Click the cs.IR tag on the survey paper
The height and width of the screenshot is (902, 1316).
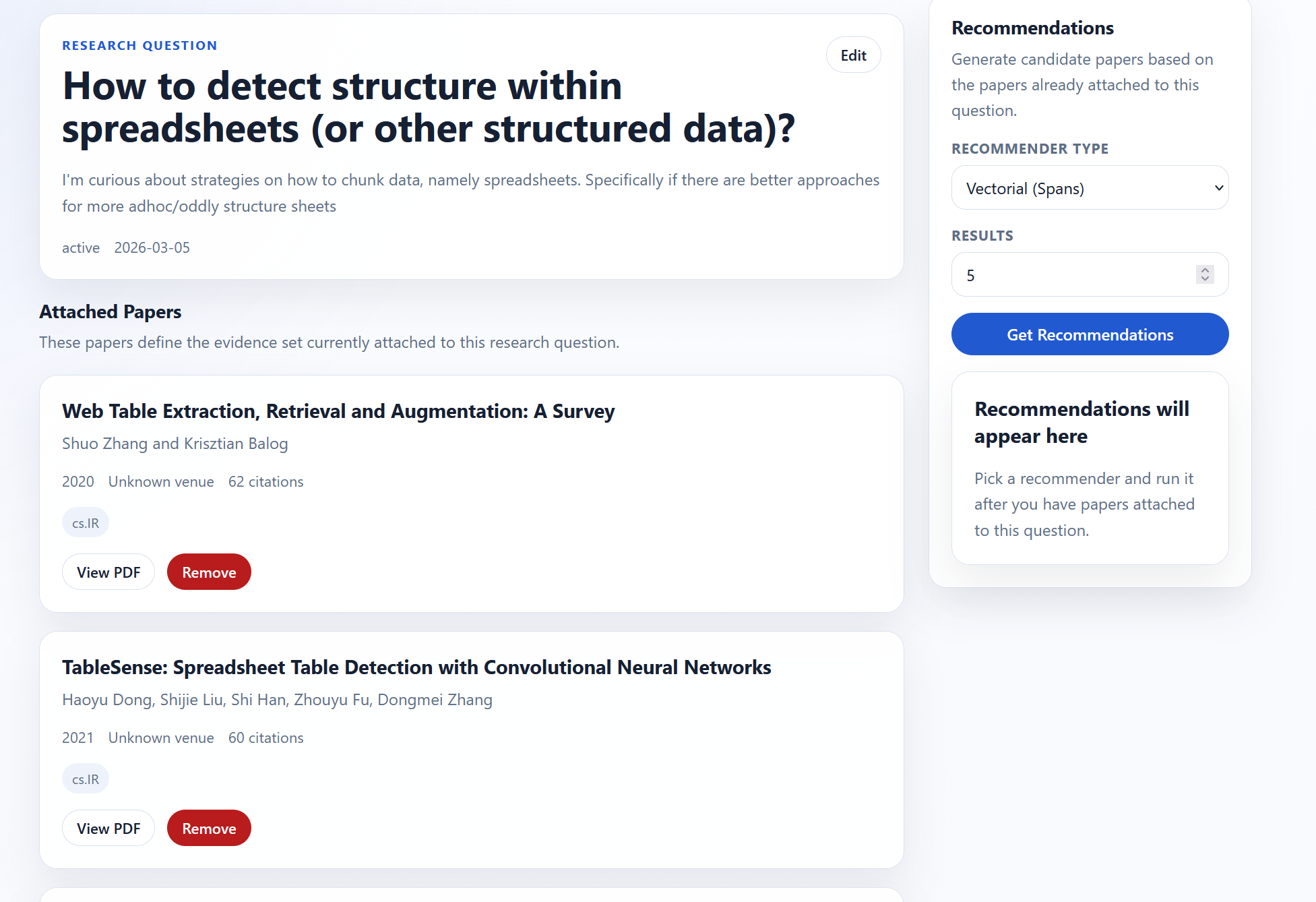85,522
